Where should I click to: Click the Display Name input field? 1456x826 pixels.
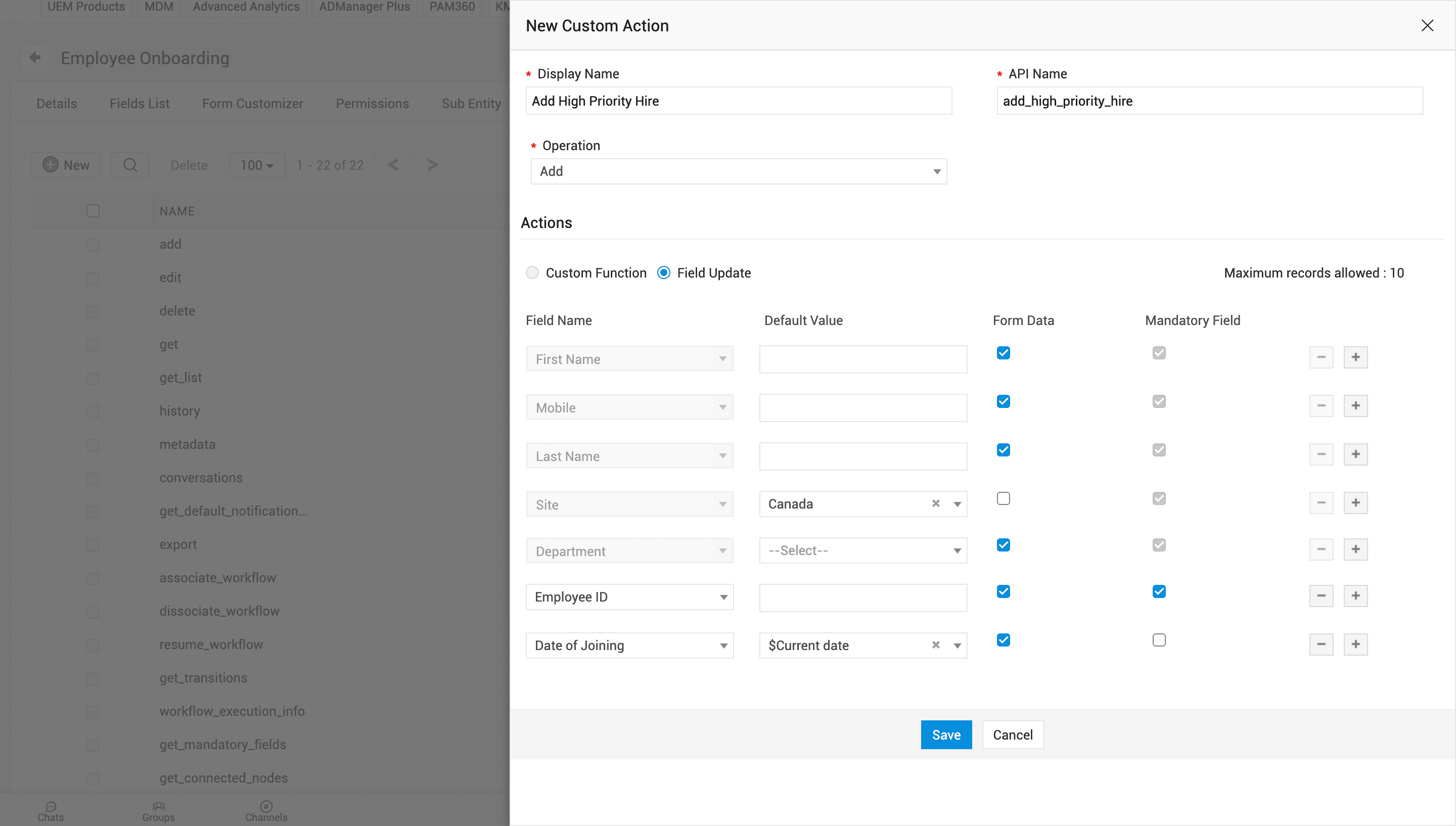click(x=739, y=101)
